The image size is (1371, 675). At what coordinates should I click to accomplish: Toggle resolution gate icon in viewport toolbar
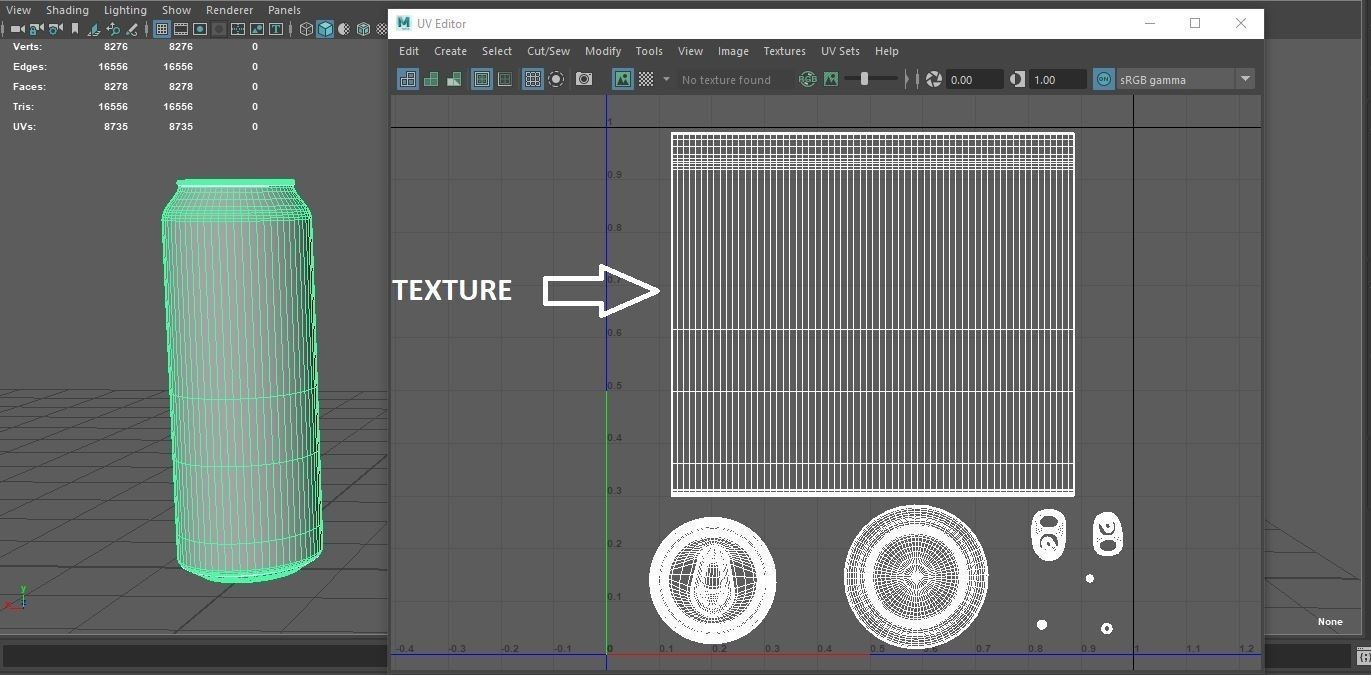[200, 29]
